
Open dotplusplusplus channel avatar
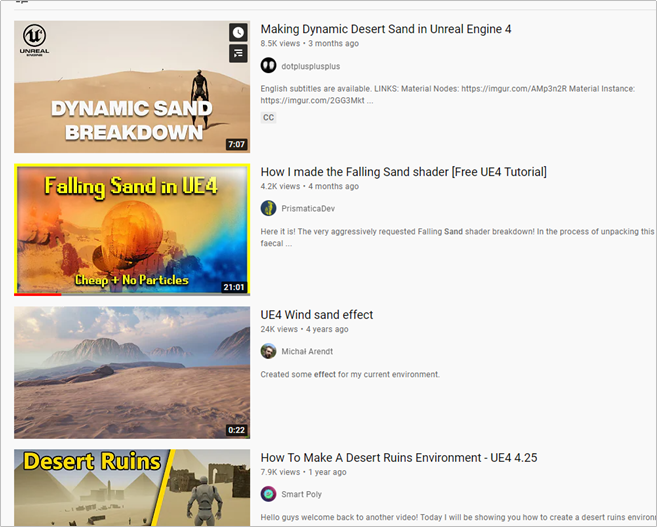(x=268, y=65)
